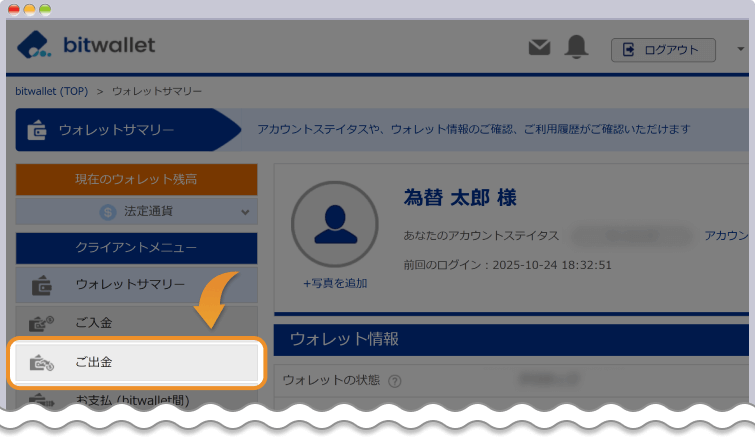Click the help icon next to ウォレットの状態
The width and height of the screenshot is (755, 440).
pos(395,381)
